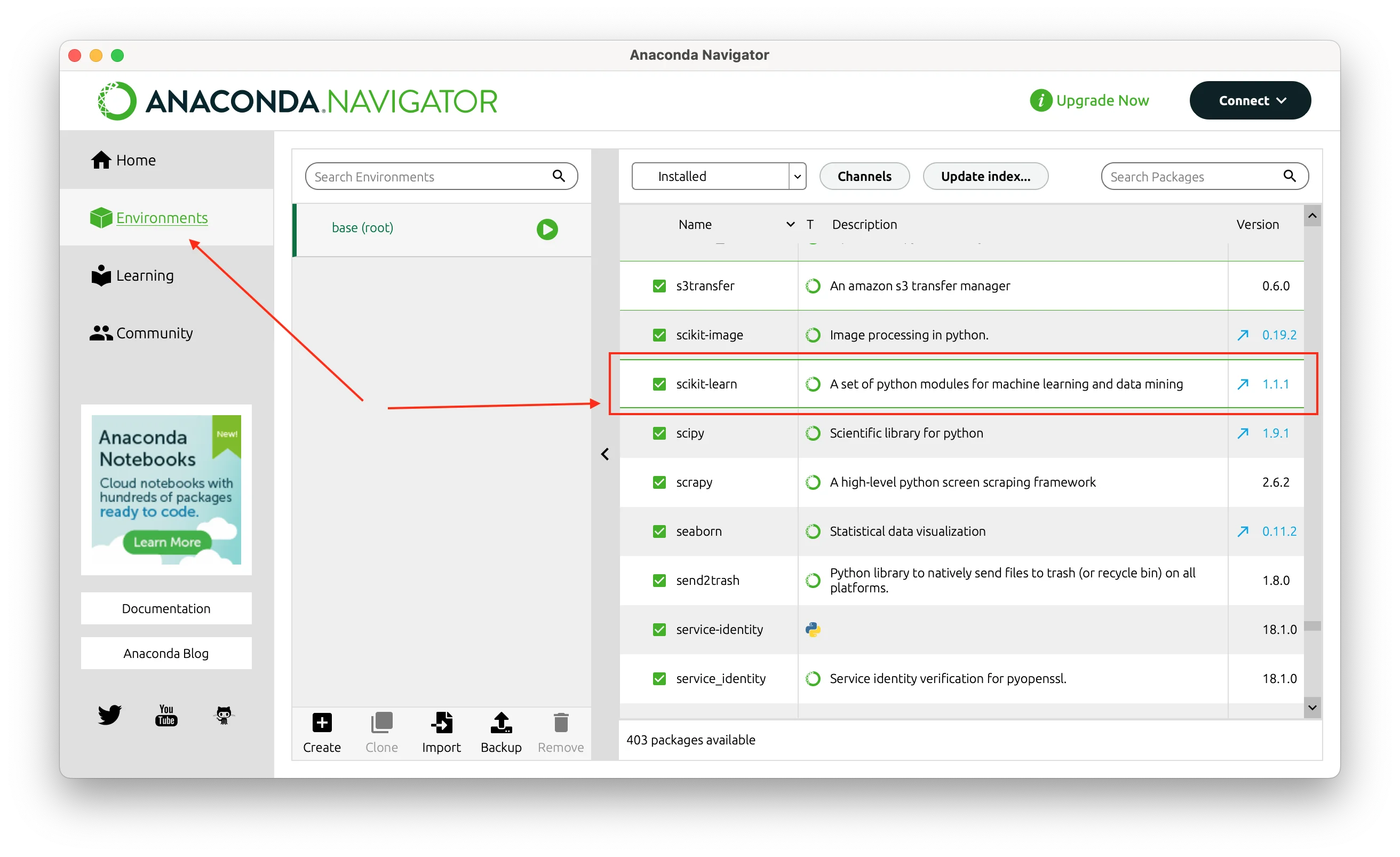The height and width of the screenshot is (857, 1400).
Task: Click the upgrade arrow beside scipy 1.9.1
Action: (1243, 433)
